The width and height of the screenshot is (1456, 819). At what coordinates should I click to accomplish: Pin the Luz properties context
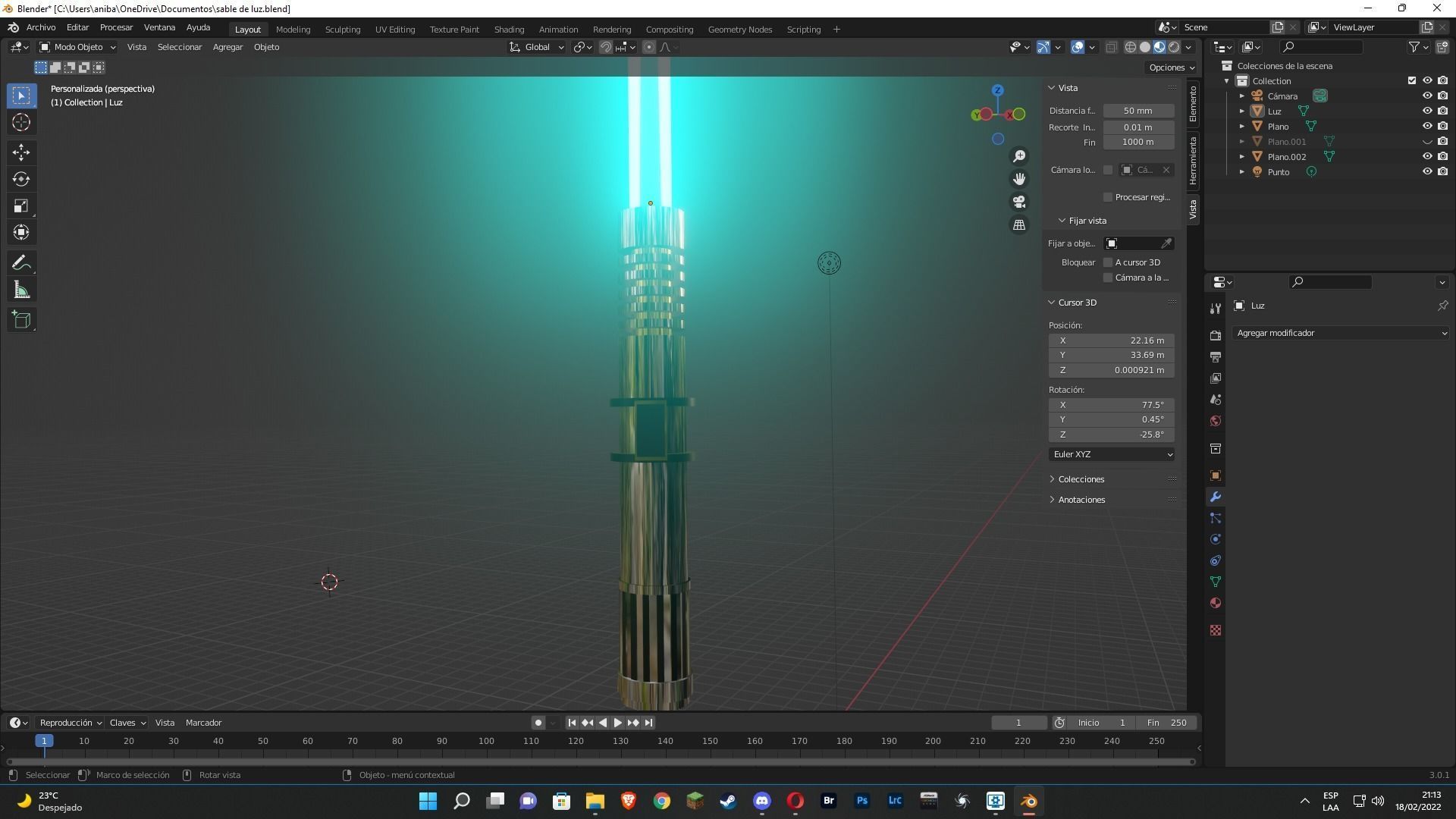point(1442,306)
